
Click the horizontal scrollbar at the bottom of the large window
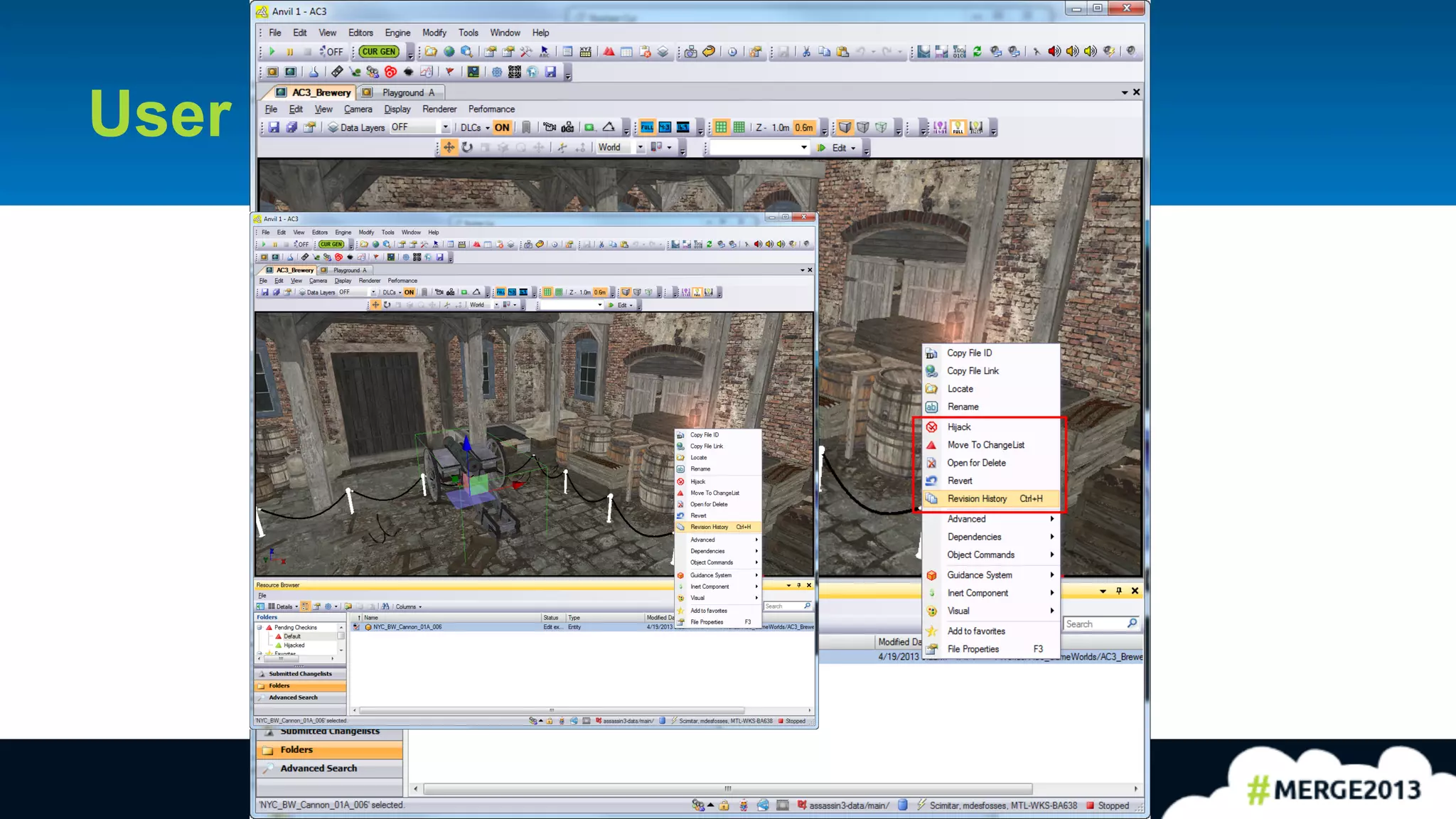point(727,788)
